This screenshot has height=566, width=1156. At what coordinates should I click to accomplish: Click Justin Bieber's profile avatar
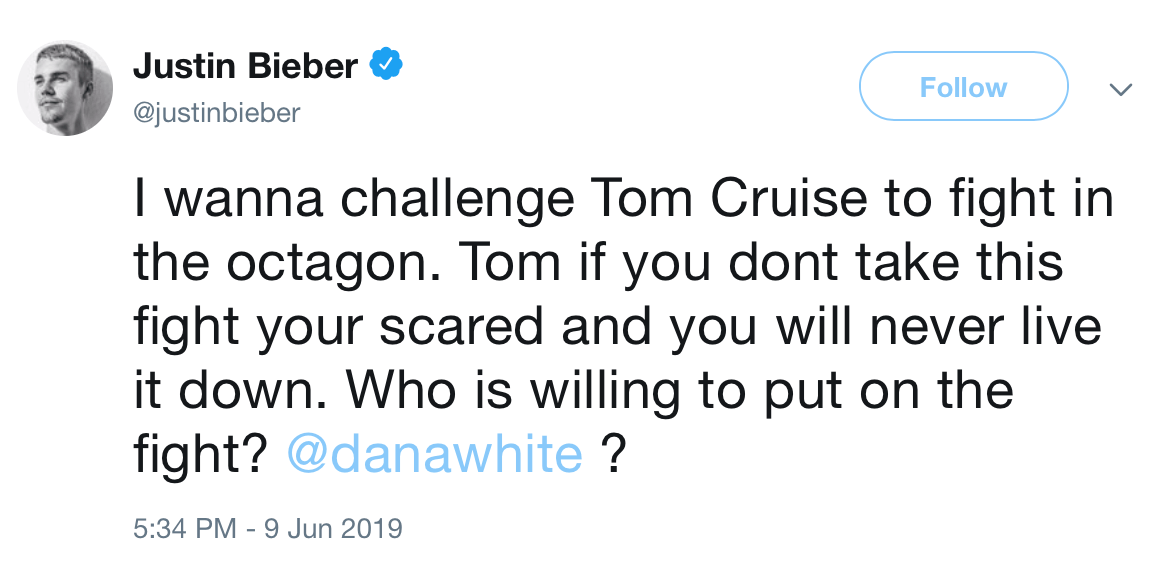coord(65,88)
